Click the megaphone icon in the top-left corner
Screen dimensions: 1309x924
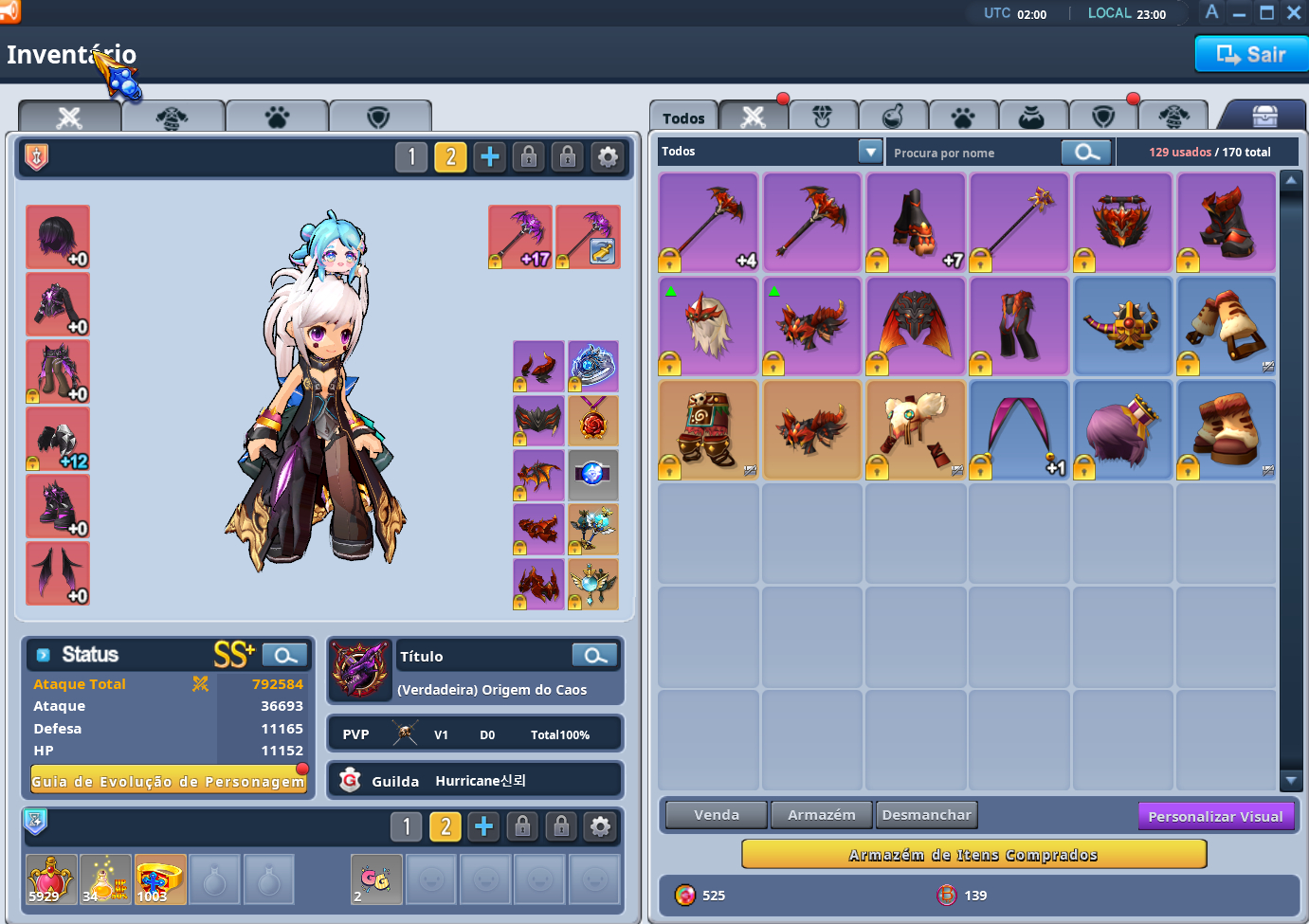9,11
